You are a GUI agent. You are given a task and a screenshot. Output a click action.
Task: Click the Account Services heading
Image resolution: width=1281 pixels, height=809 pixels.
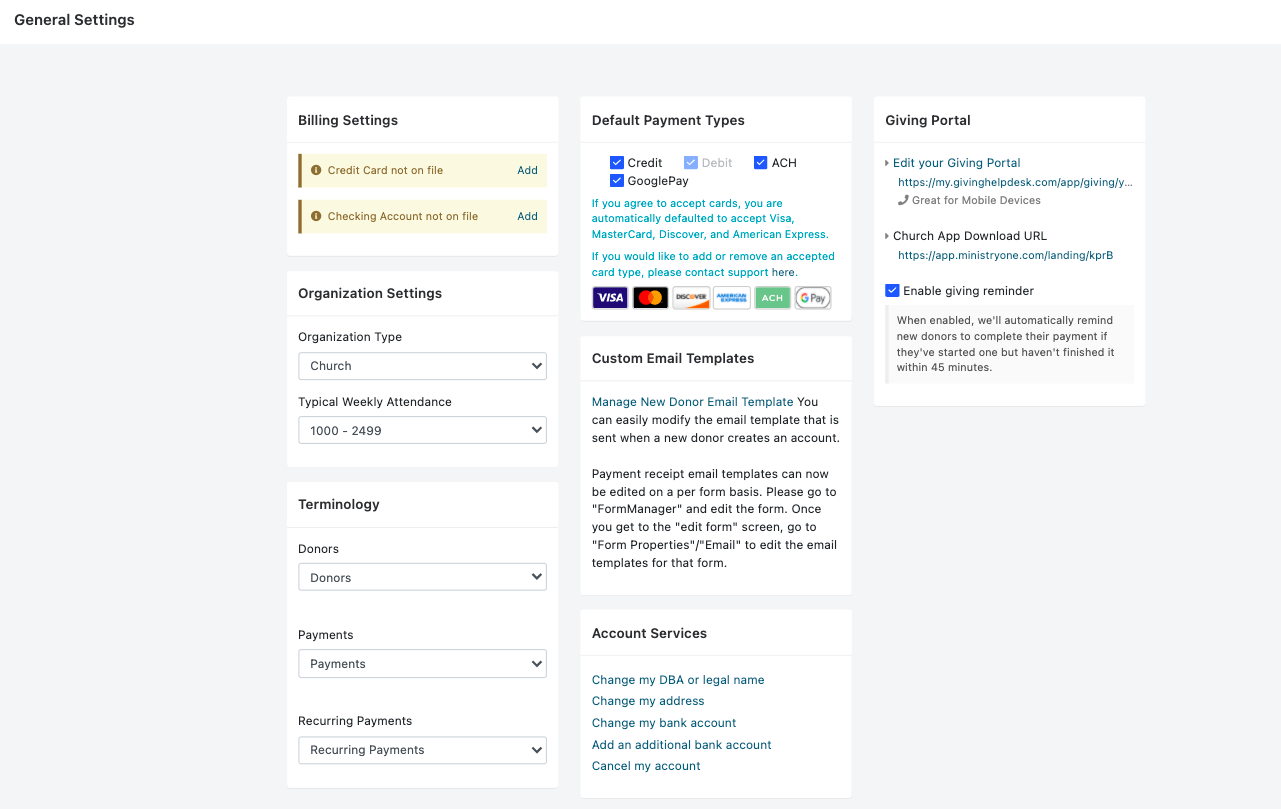pos(649,633)
